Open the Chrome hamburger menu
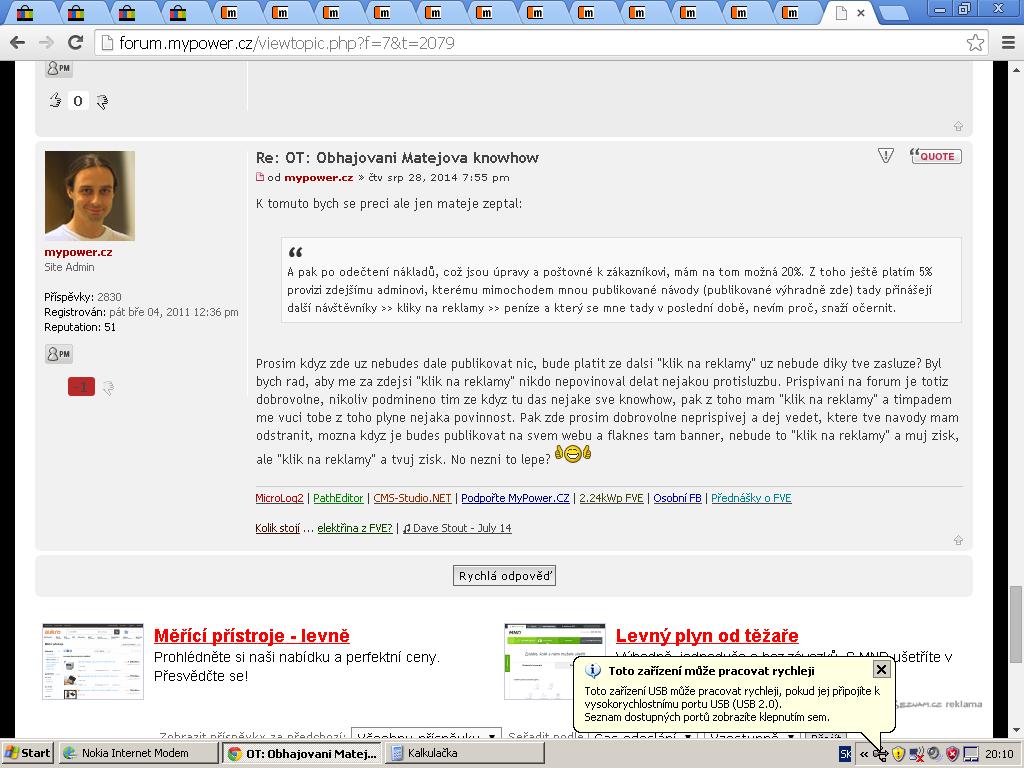The image size is (1024, 768). pos(1007,43)
